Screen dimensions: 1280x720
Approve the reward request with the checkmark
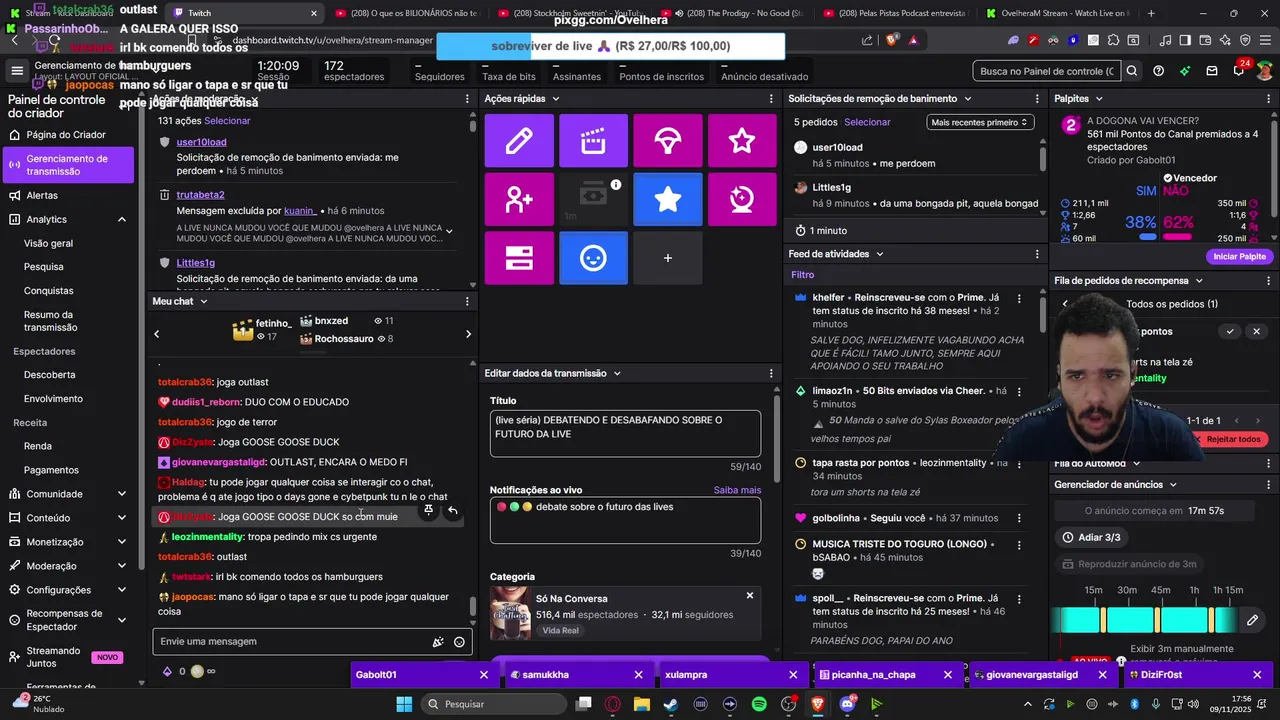click(x=1230, y=331)
